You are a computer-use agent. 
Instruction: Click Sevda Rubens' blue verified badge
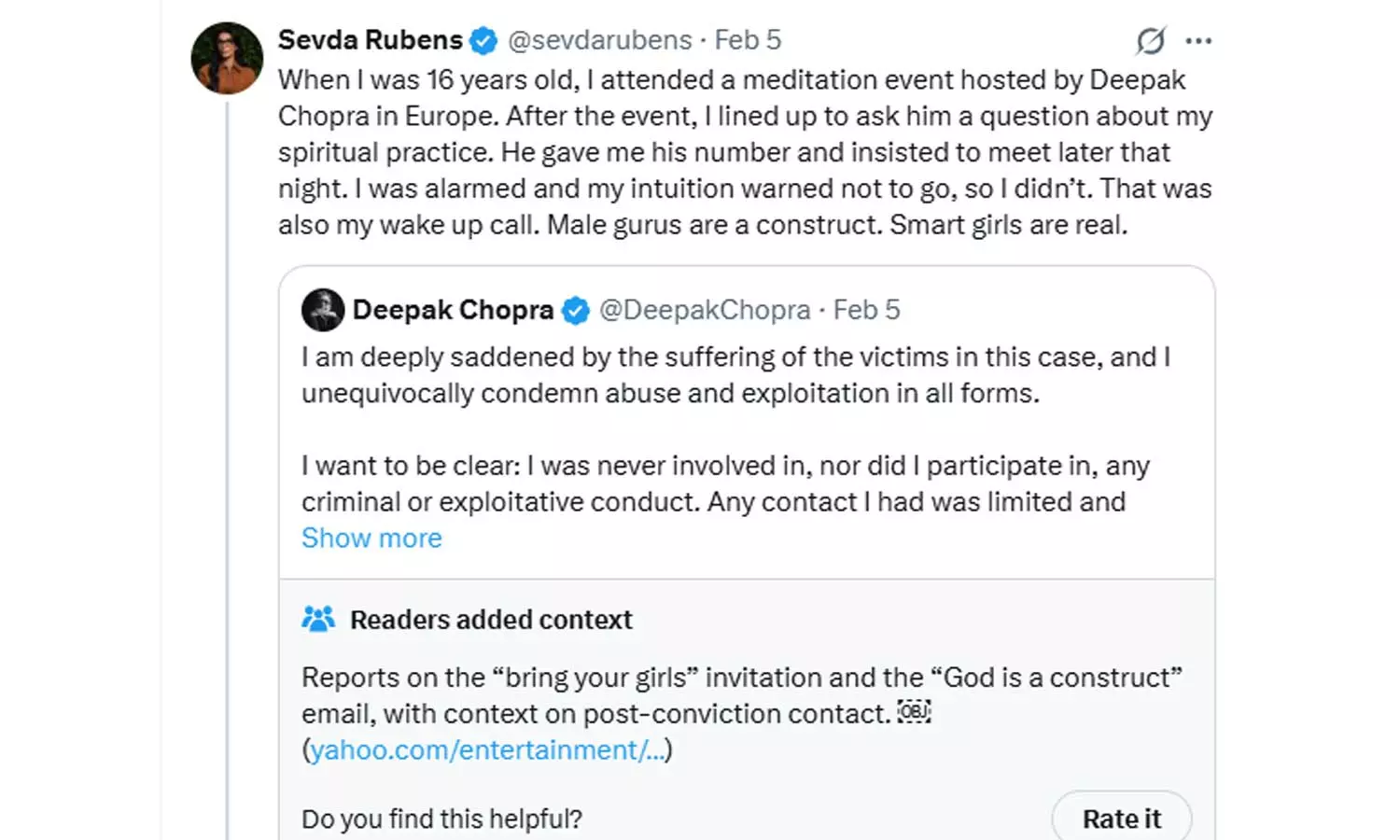point(483,41)
